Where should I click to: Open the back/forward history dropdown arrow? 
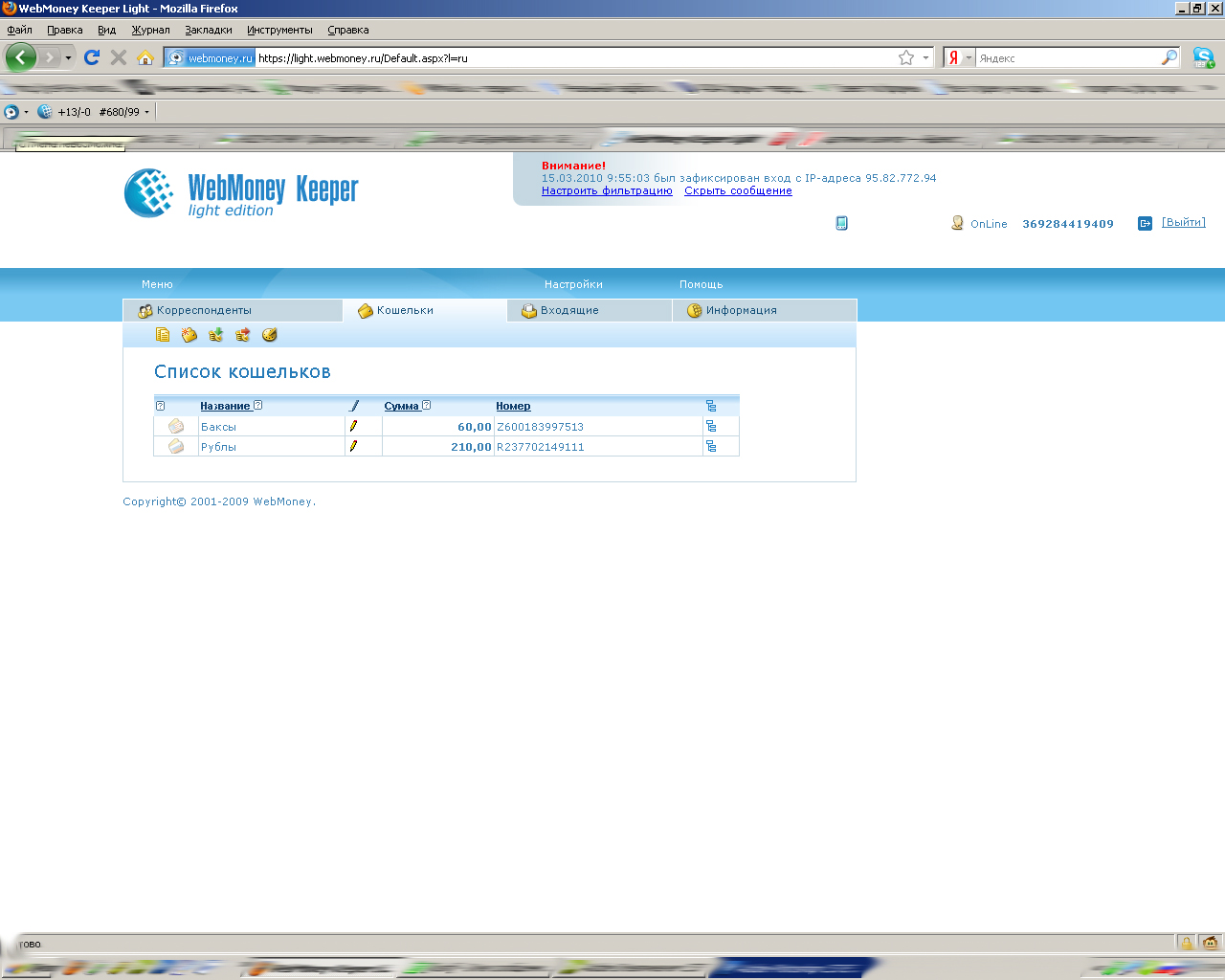coord(68,58)
